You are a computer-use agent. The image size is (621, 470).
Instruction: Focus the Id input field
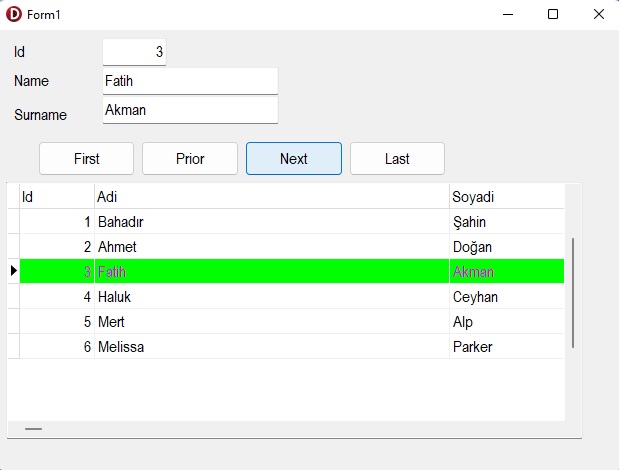click(x=134, y=52)
